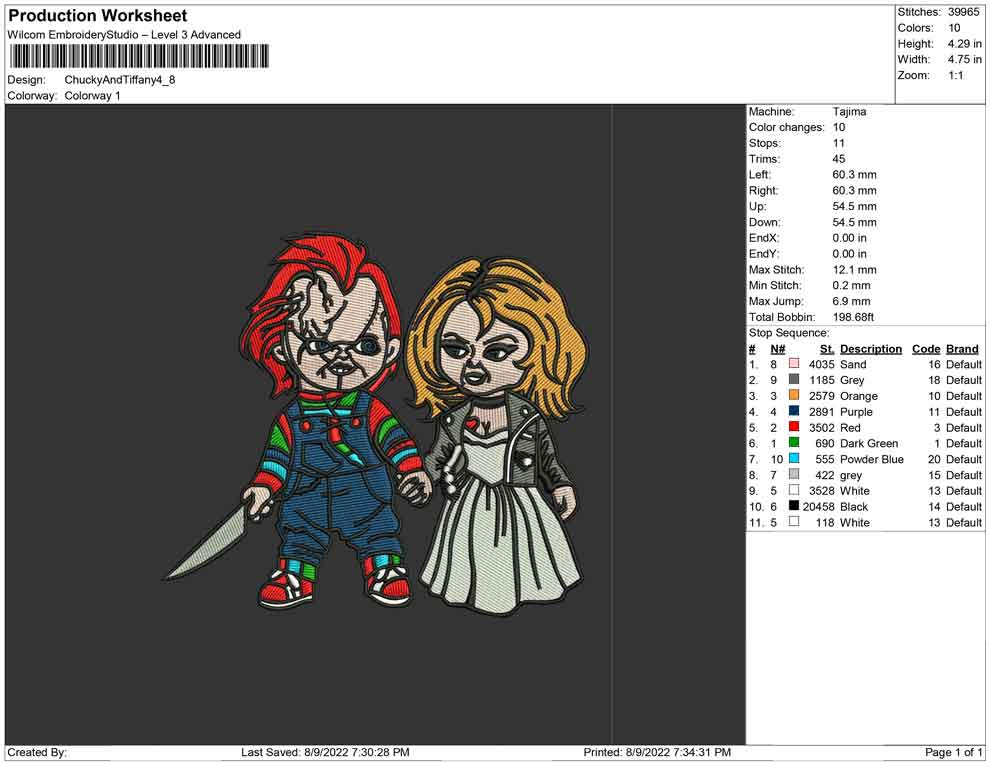Image resolution: width=990 pixels, height=762 pixels.
Task: Click the barcode under the worksheet title
Action: tap(140, 55)
